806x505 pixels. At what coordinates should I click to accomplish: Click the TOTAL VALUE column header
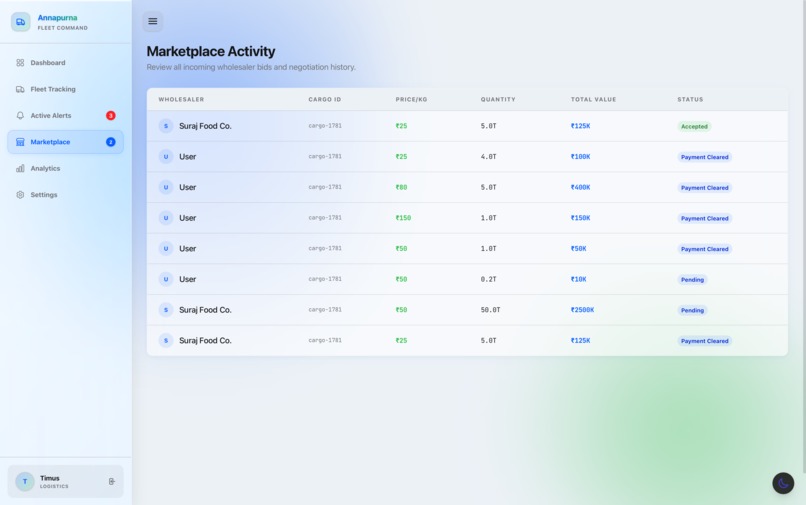point(593,99)
